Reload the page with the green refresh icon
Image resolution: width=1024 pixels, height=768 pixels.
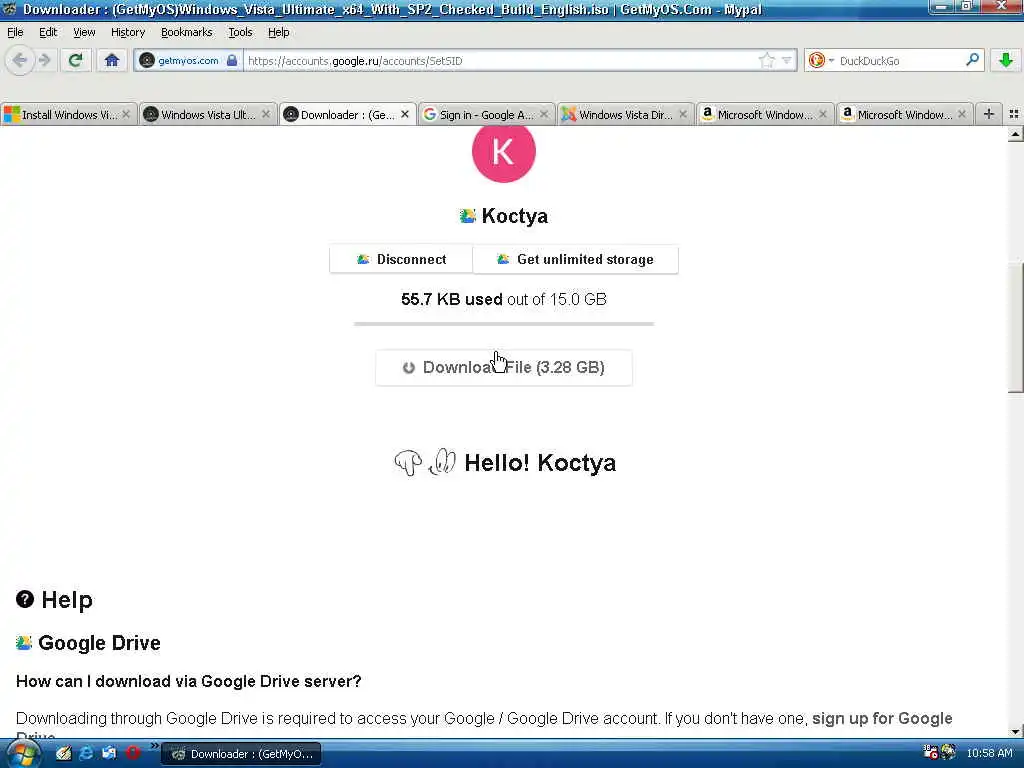point(75,61)
